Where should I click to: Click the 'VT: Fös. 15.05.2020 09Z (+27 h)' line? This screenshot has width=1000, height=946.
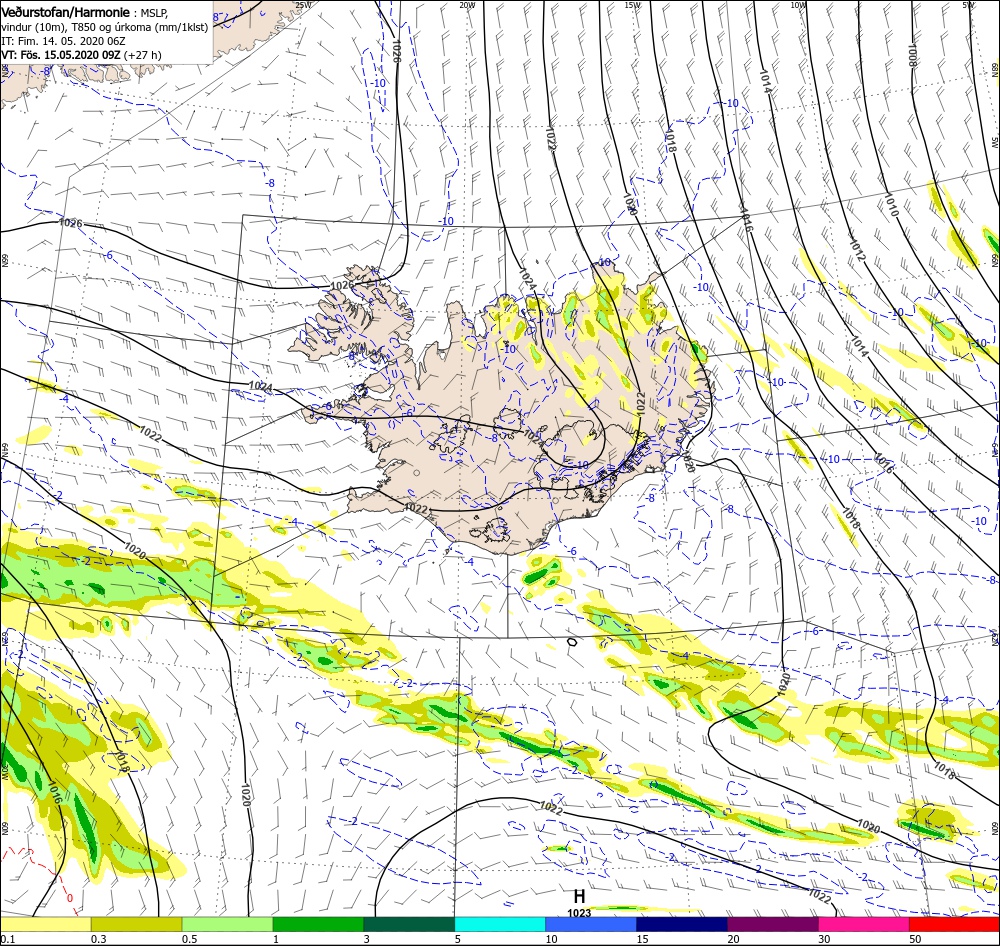tap(82, 55)
